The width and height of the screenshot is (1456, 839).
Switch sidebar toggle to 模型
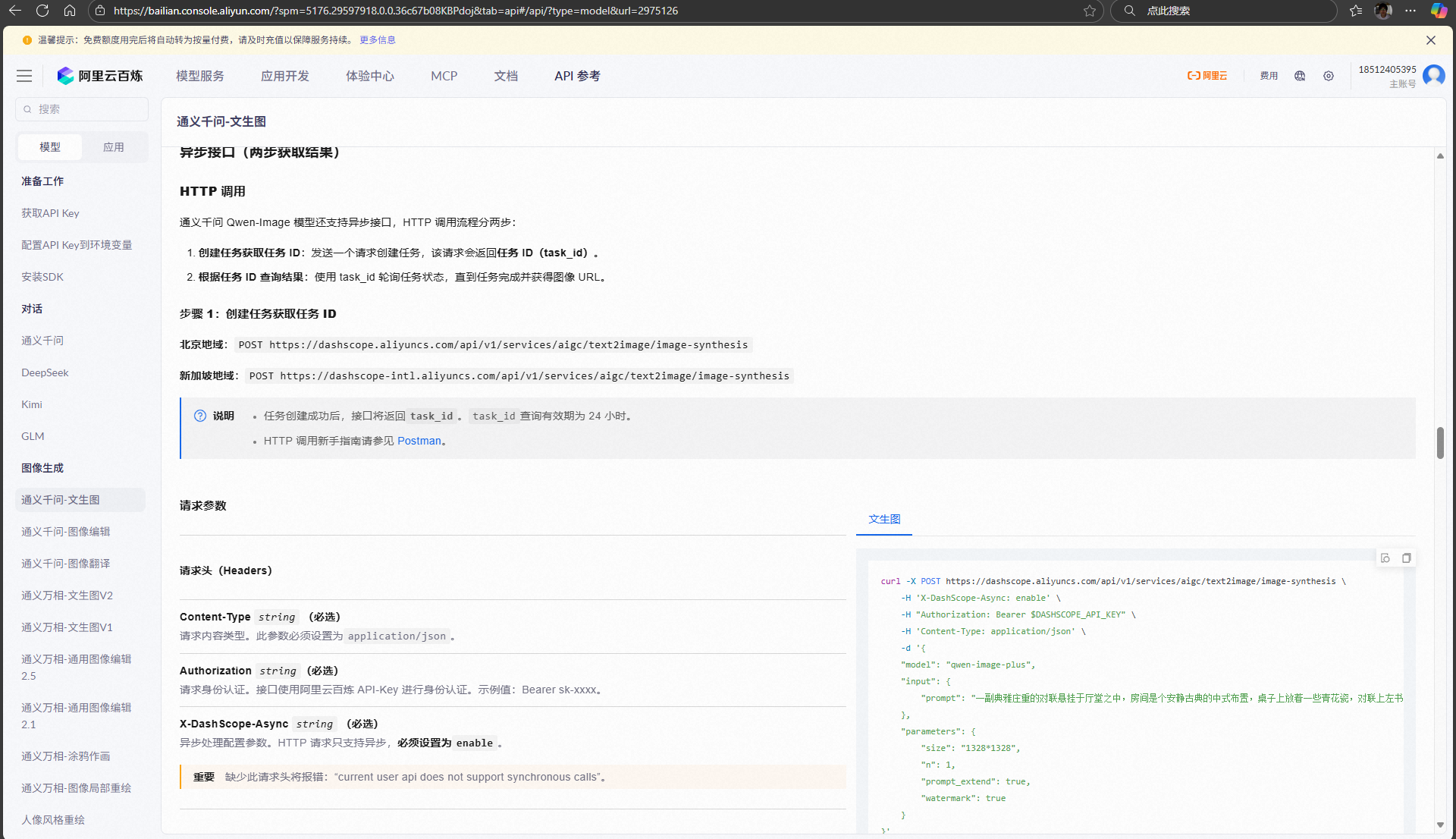point(50,147)
